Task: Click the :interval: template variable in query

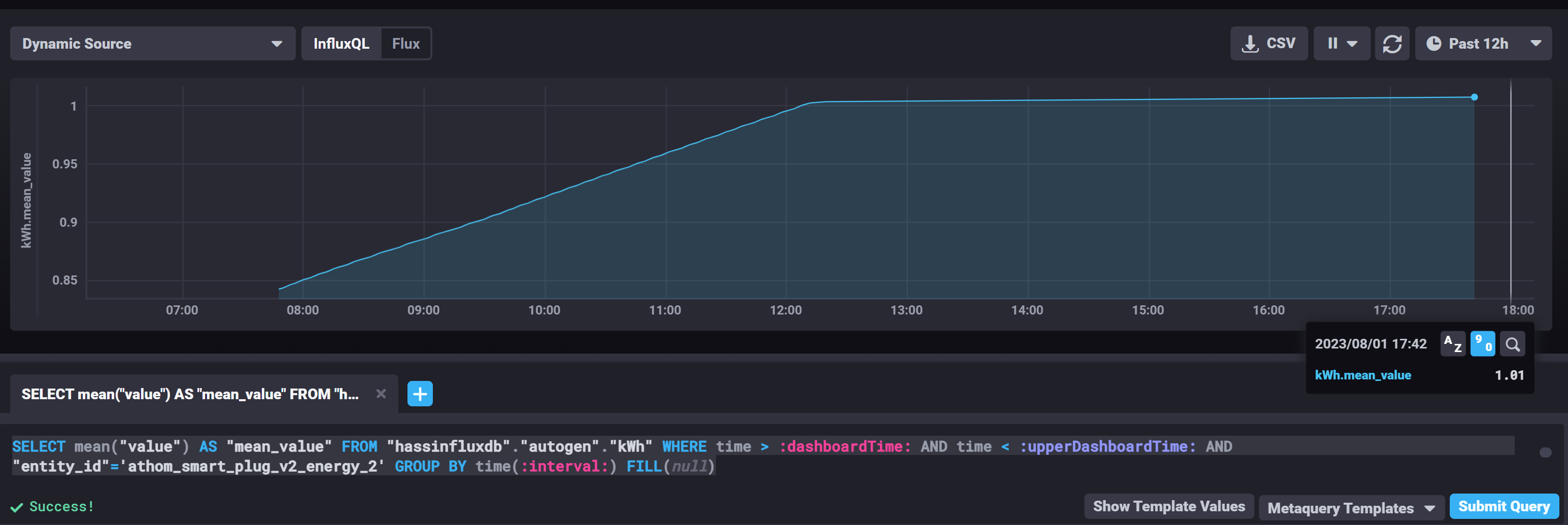Action: click(x=564, y=466)
